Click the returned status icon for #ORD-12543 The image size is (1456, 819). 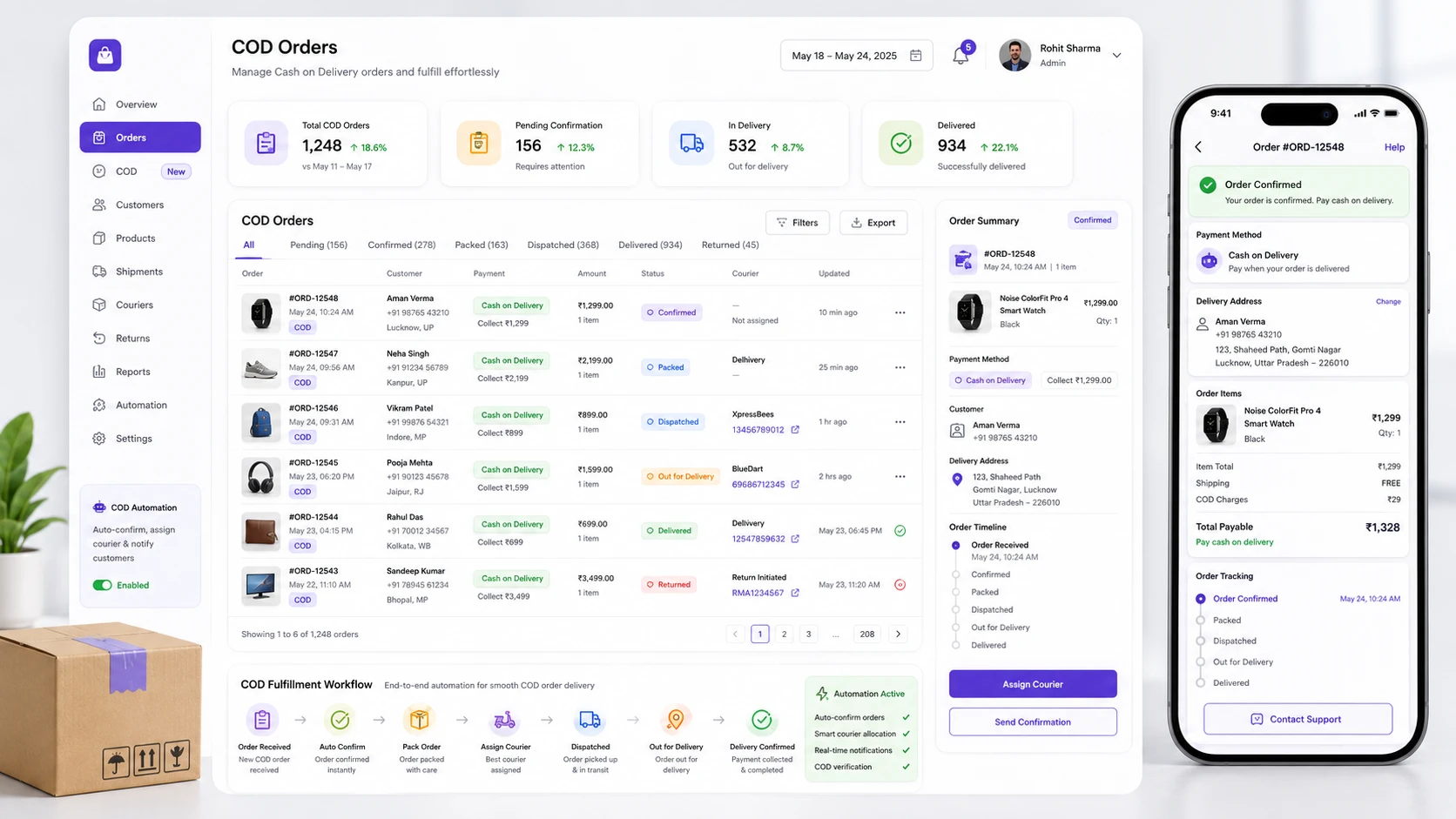tap(900, 585)
